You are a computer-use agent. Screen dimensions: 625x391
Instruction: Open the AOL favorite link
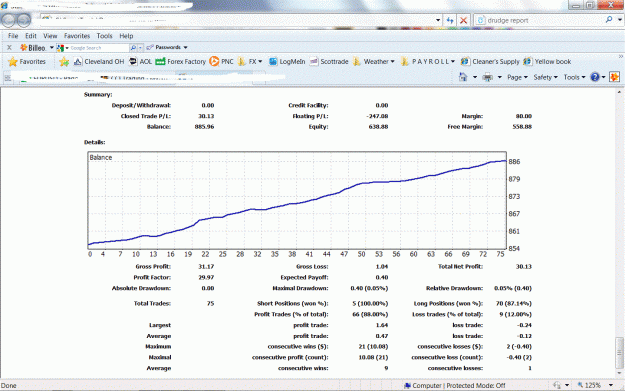[140, 62]
